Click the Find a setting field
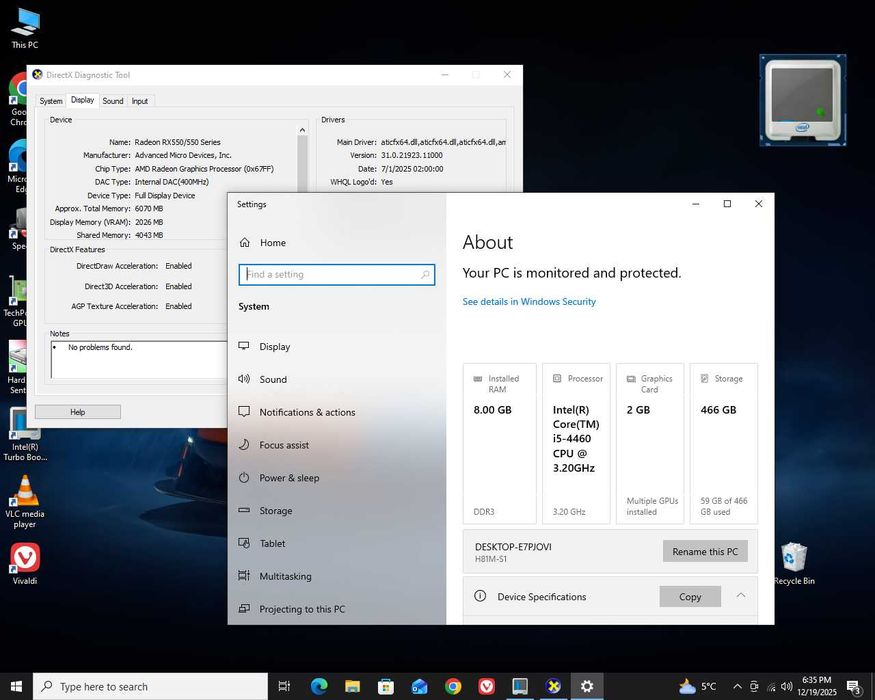Viewport: 875px width, 700px height. (x=336, y=274)
